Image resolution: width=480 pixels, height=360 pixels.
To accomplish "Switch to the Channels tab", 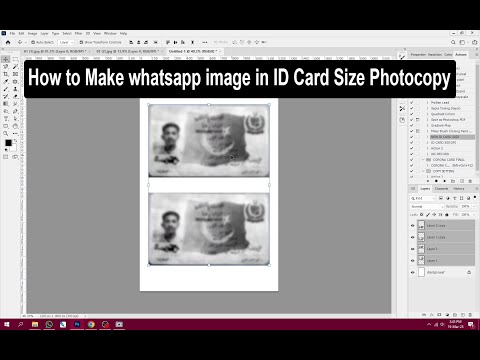I will (x=441, y=189).
